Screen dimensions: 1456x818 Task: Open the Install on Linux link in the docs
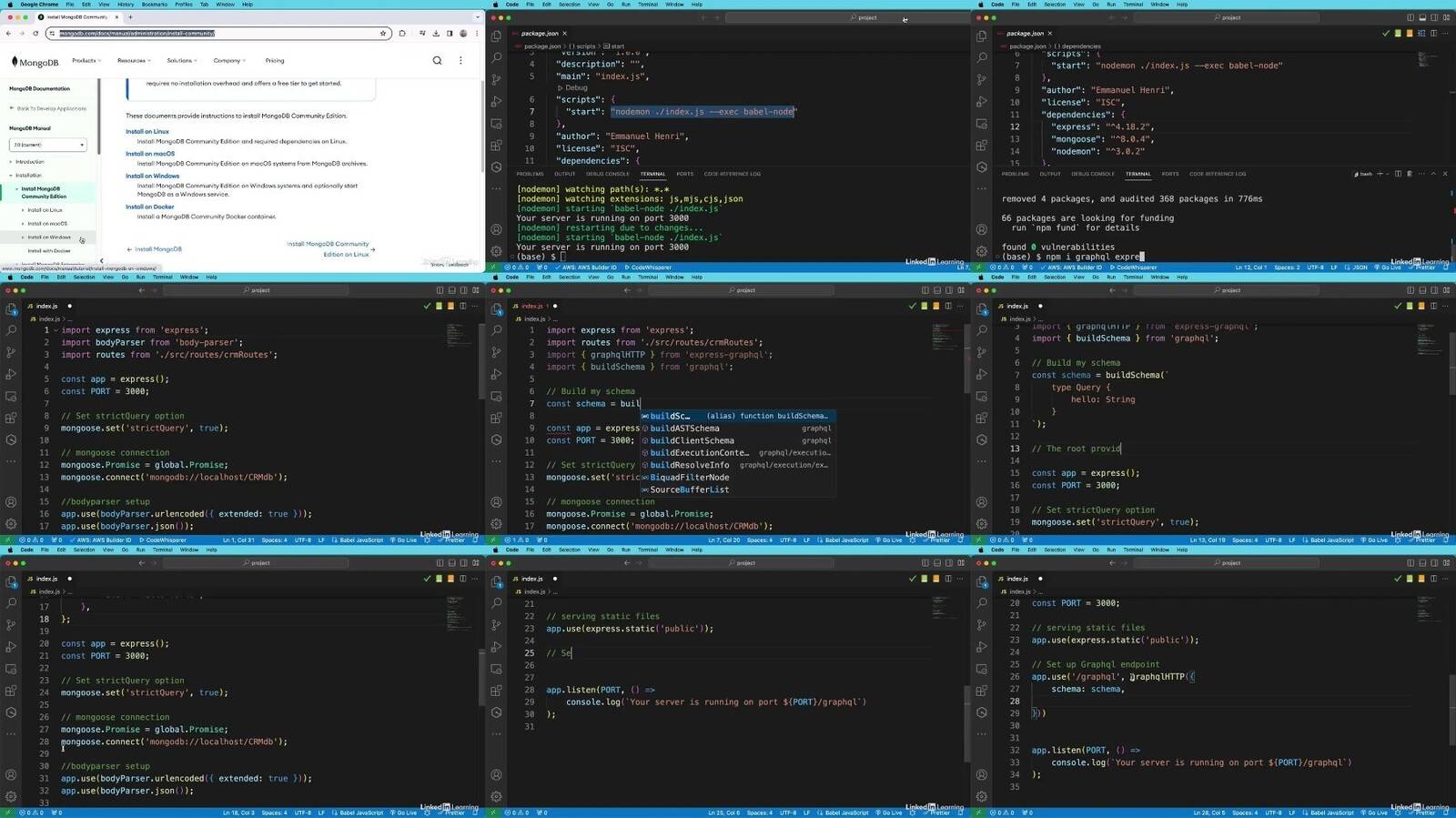coord(147,132)
